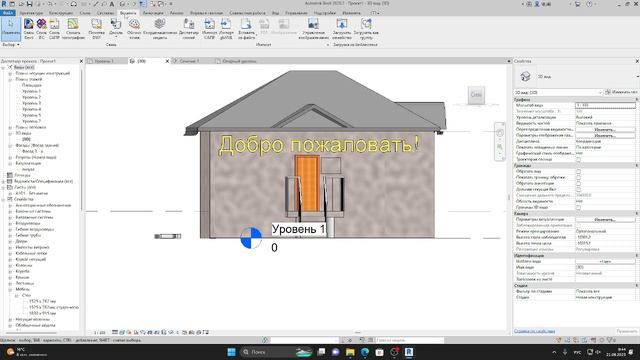
Task: Click the Масштаб вида 1:100 field
Action: click(x=605, y=105)
